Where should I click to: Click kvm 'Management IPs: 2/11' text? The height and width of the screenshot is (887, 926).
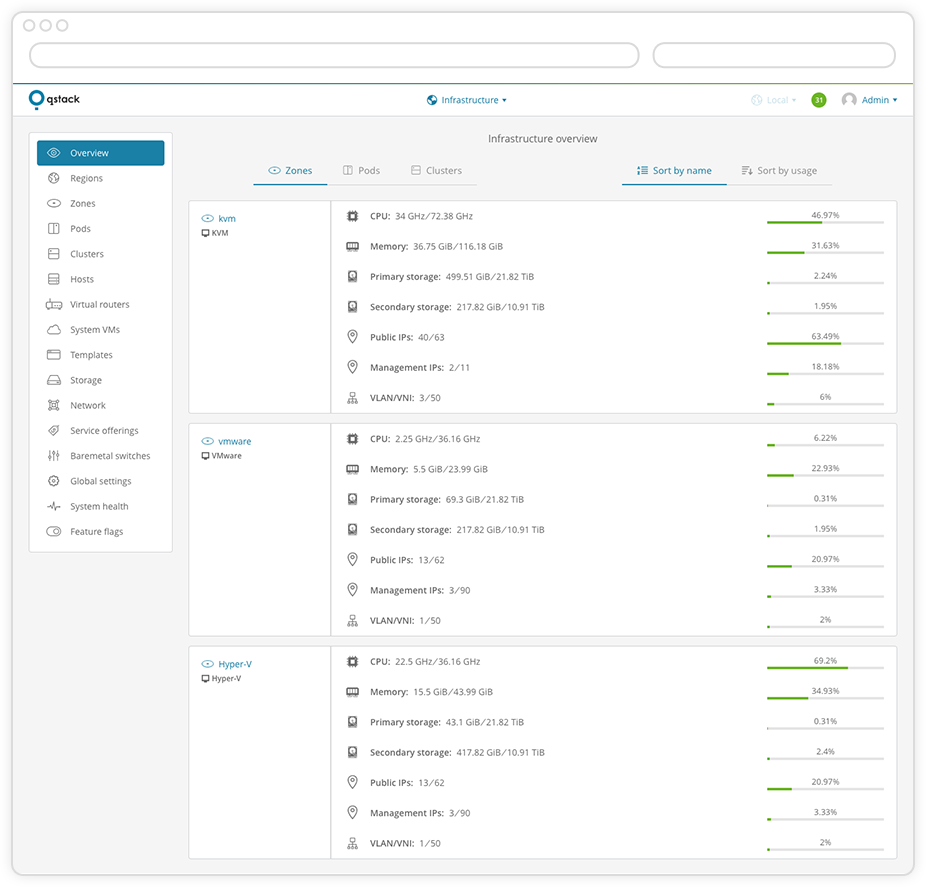pyautogui.click(x=420, y=367)
